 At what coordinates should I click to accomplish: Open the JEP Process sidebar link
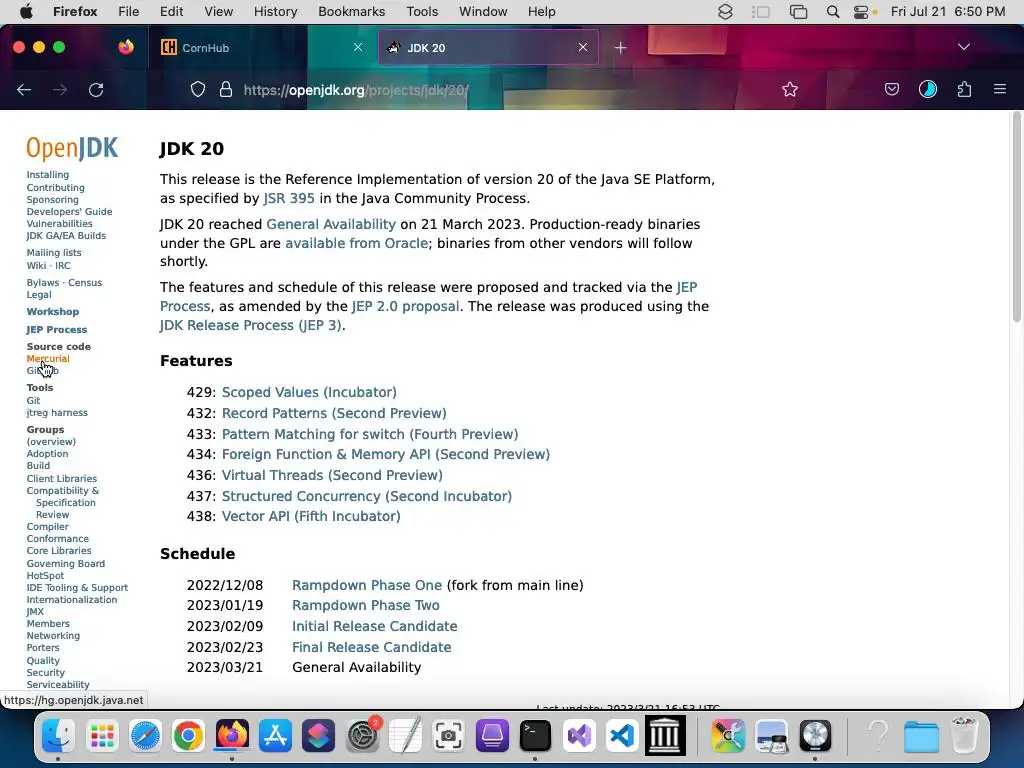tap(57, 330)
